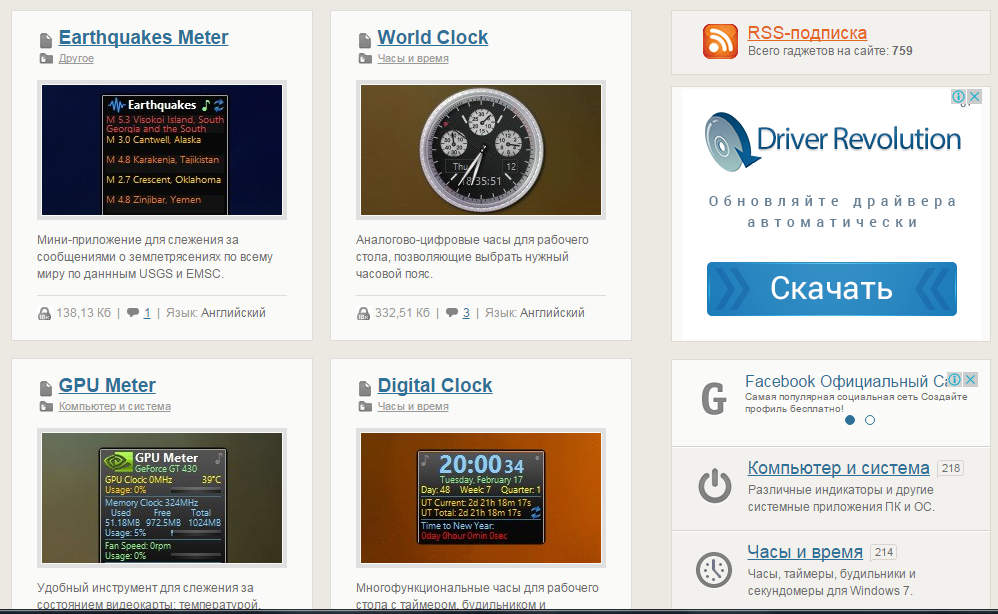Click the orange RSS feed icon
998x614 pixels.
pos(720,41)
